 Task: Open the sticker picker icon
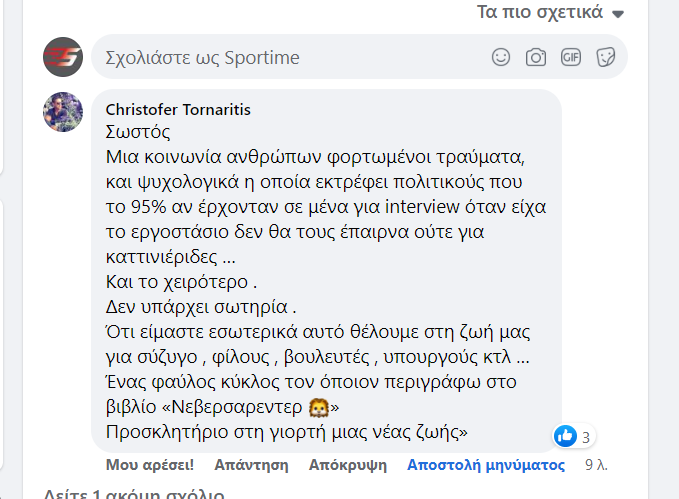(x=605, y=57)
